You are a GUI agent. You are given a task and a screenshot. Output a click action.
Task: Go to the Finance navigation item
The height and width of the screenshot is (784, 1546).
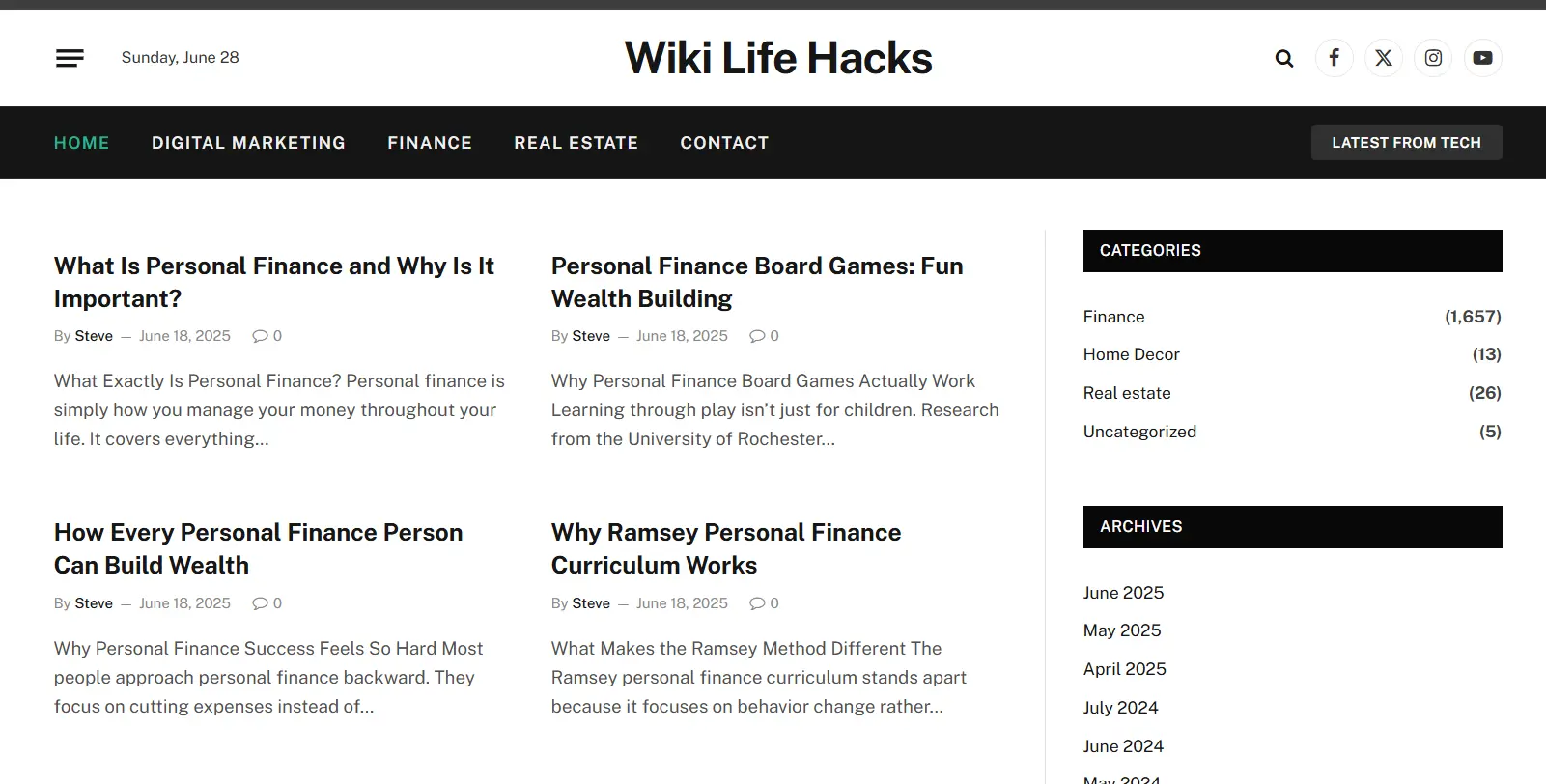click(x=430, y=143)
